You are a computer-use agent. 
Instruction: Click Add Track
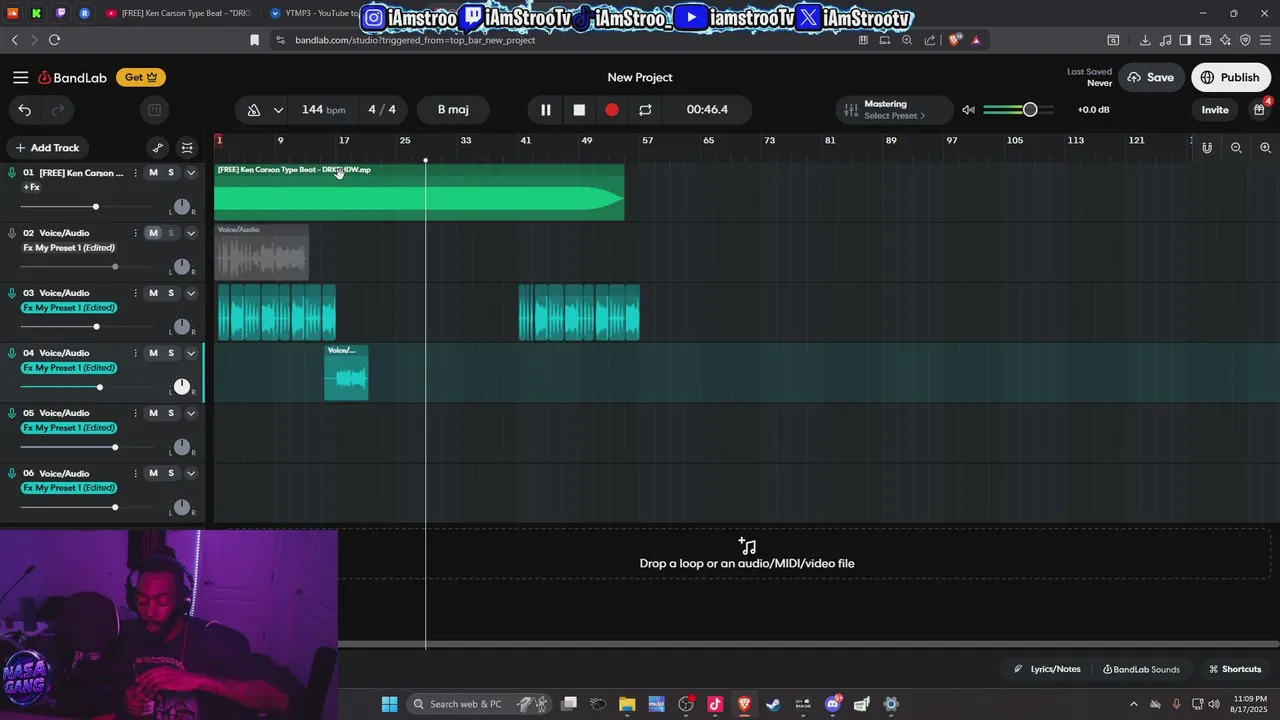tap(47, 148)
